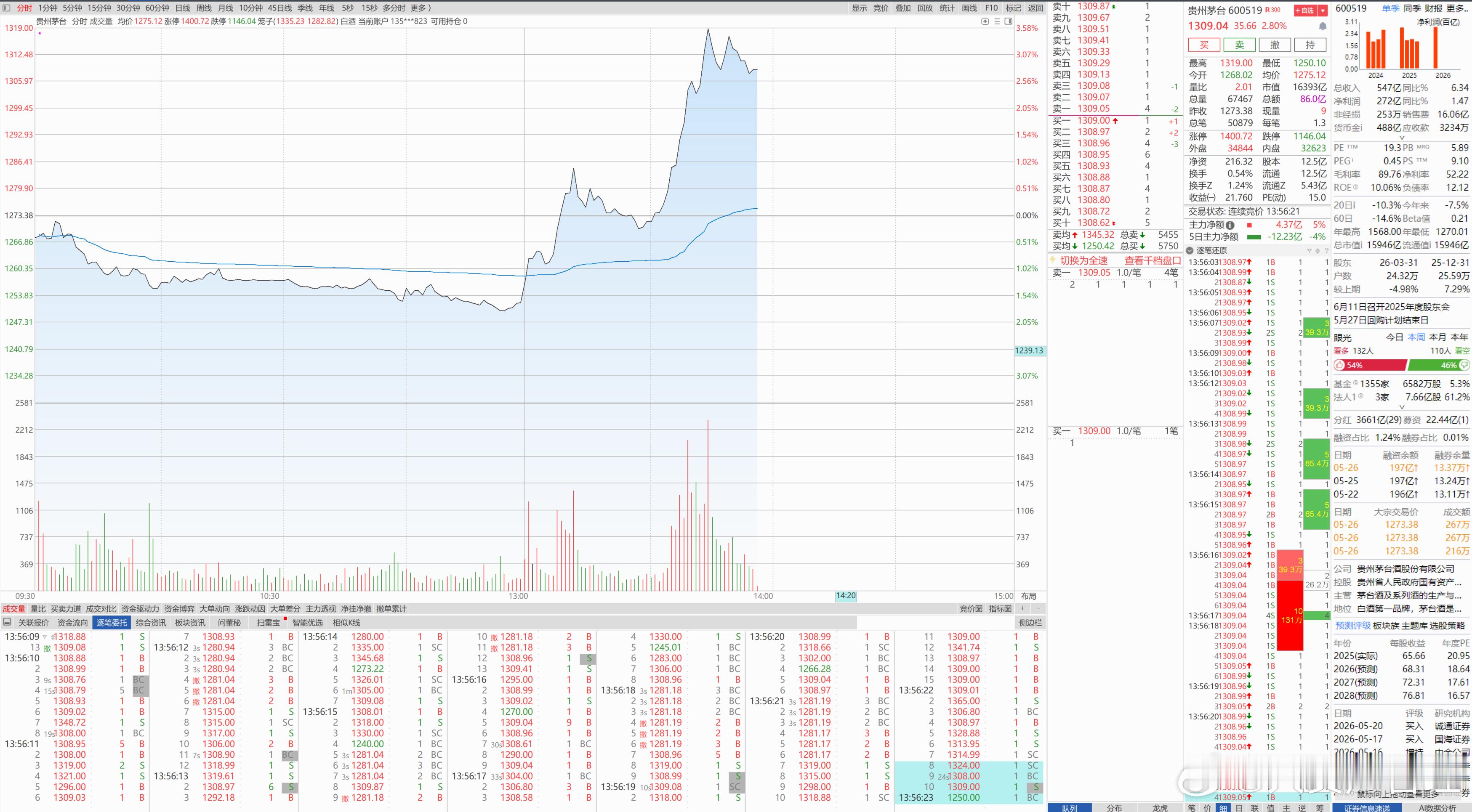Screen dimensions: 1472x812
Task: Open the chart list menu icon
Action: pyautogui.click(x=997, y=21)
